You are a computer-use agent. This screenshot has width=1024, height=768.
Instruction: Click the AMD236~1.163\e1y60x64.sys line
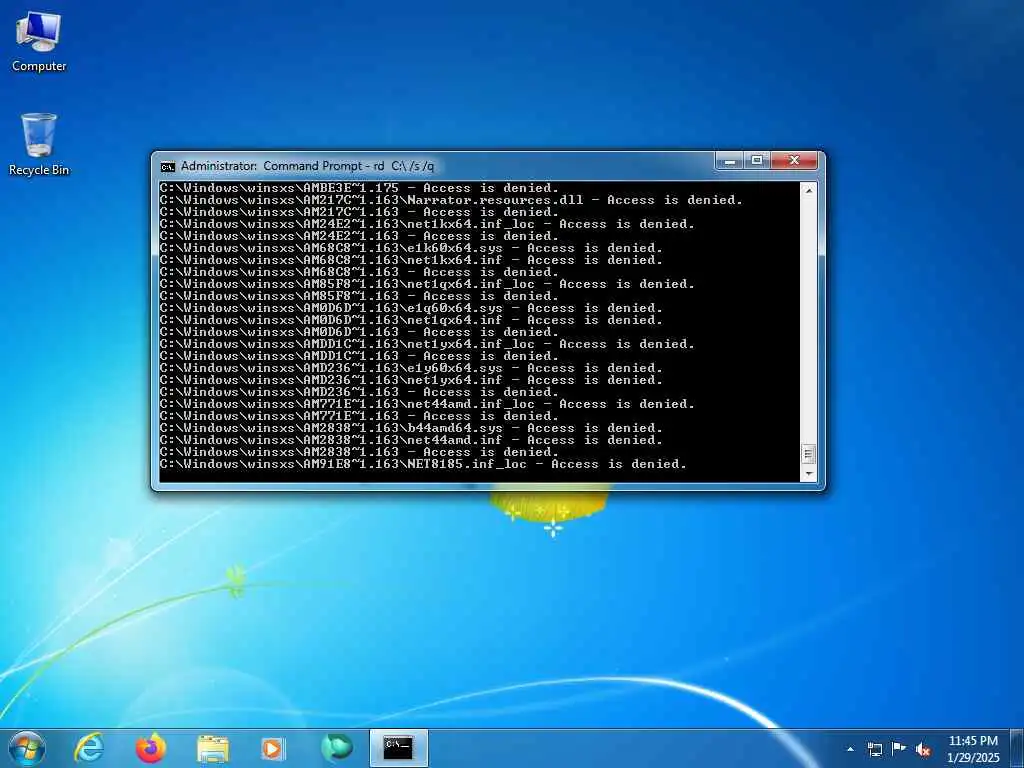(x=411, y=368)
